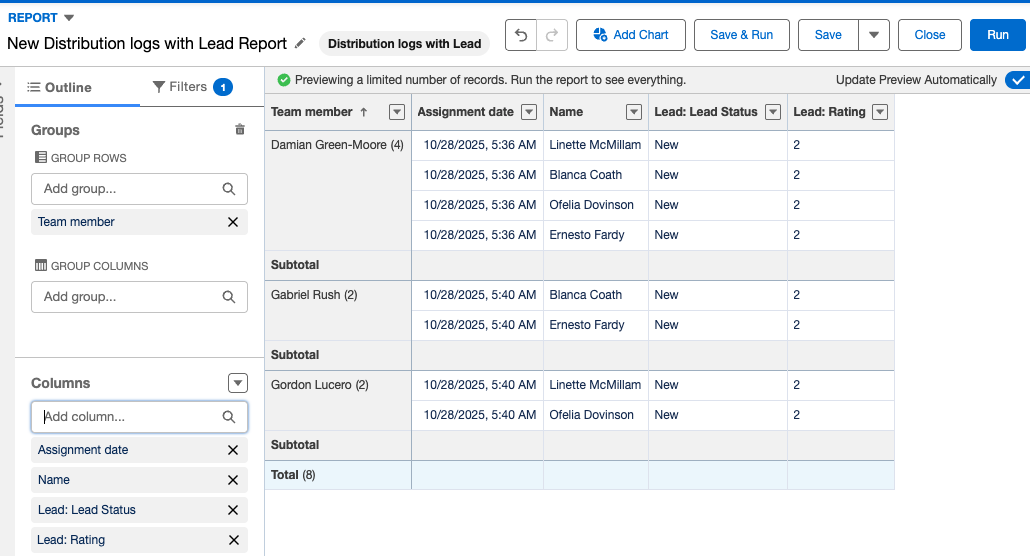1030x556 pixels.
Task: Remove the Name column from list
Action: tap(233, 480)
